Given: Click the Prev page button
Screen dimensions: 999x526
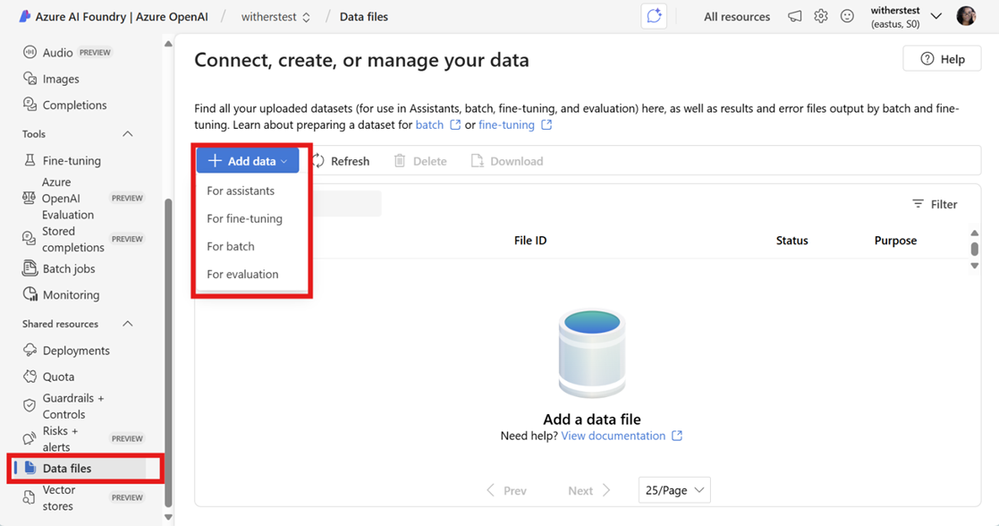Looking at the screenshot, I should [507, 490].
